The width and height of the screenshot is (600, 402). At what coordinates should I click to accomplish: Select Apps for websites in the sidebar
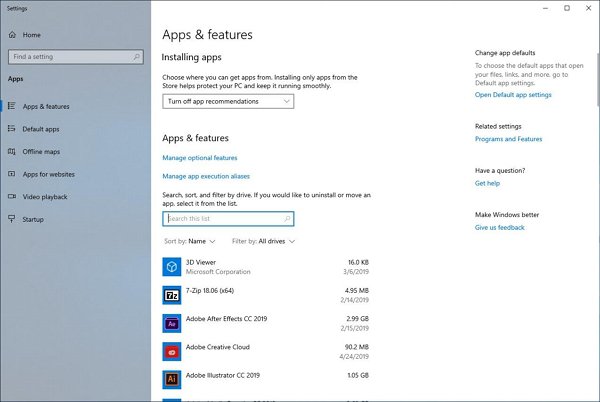49,174
